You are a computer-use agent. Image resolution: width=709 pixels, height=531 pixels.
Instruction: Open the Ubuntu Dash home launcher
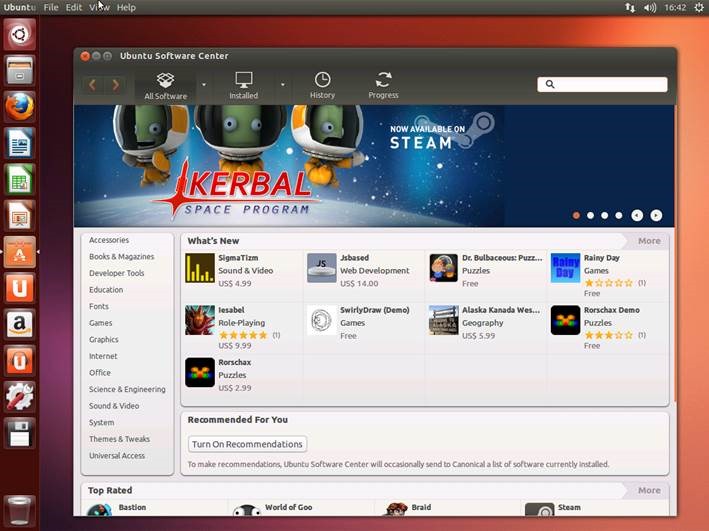(x=19, y=34)
